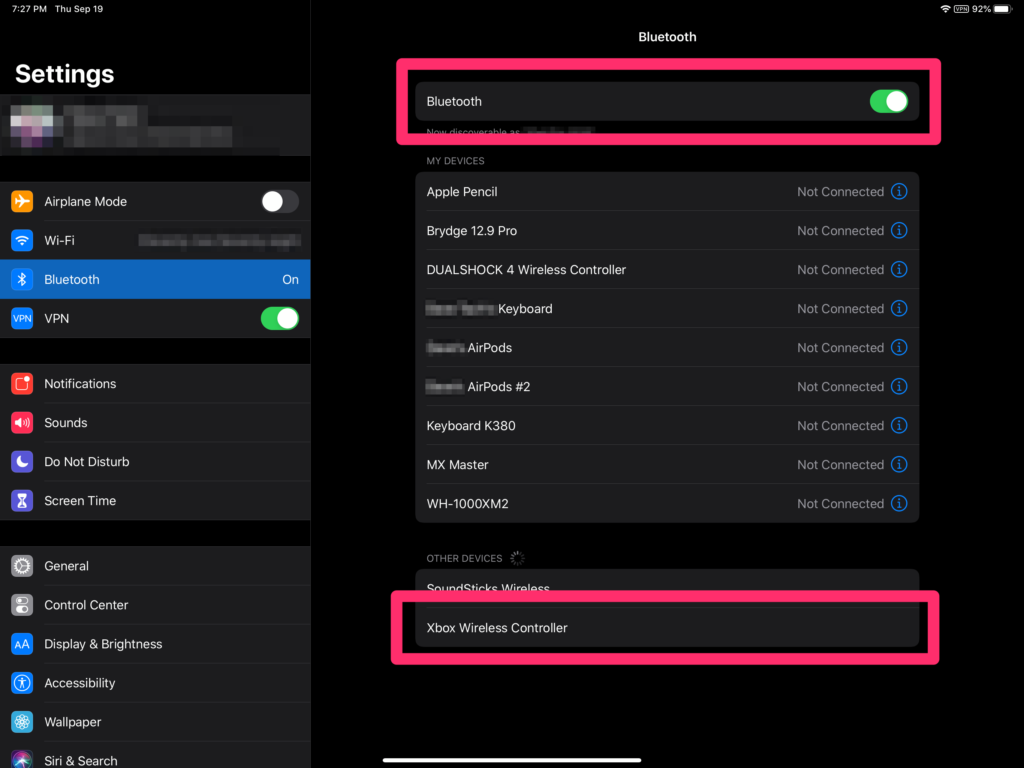Pair with SoundSticks Wireless

[x=667, y=588]
